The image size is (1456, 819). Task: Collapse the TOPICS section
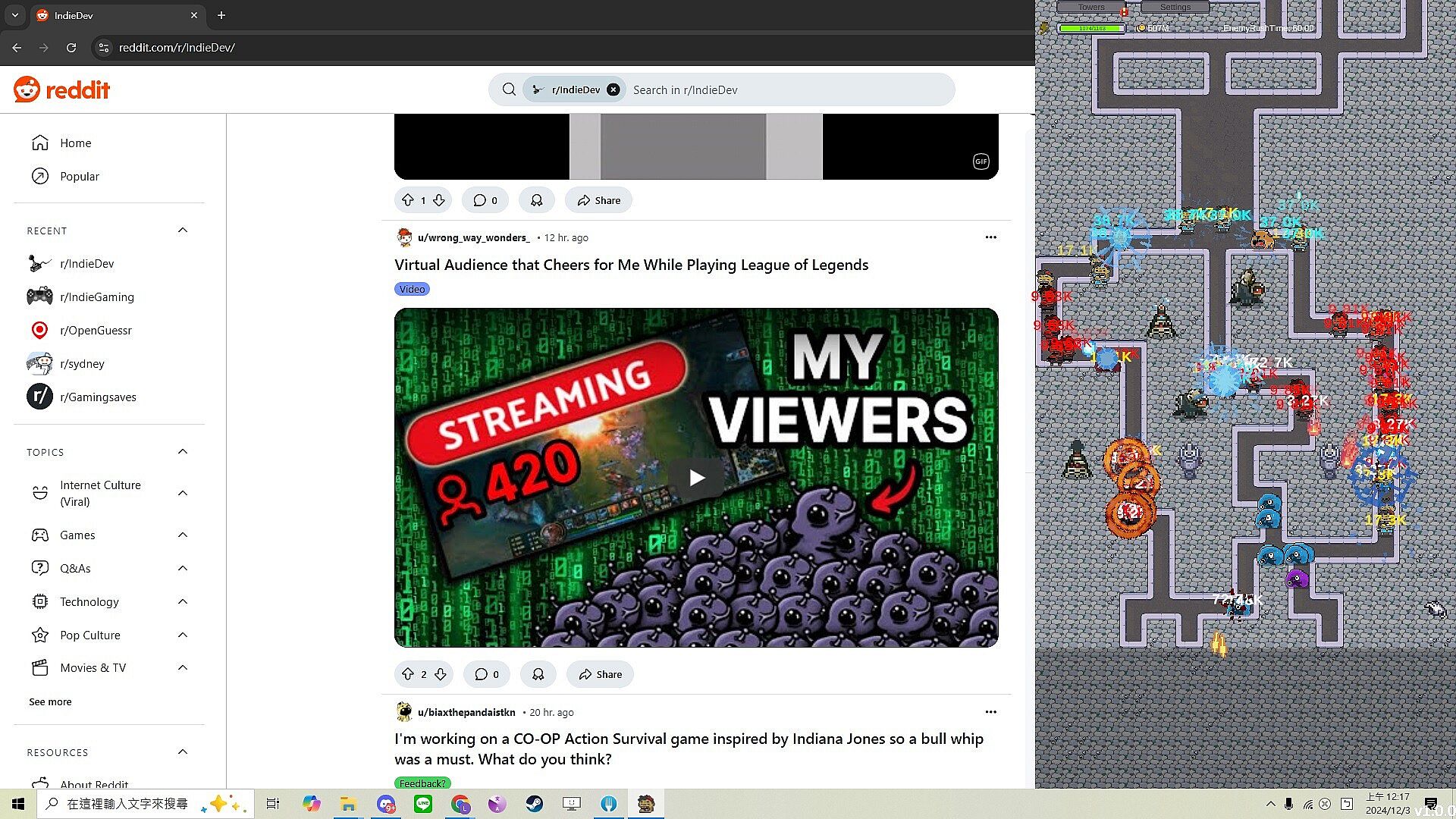pos(183,452)
